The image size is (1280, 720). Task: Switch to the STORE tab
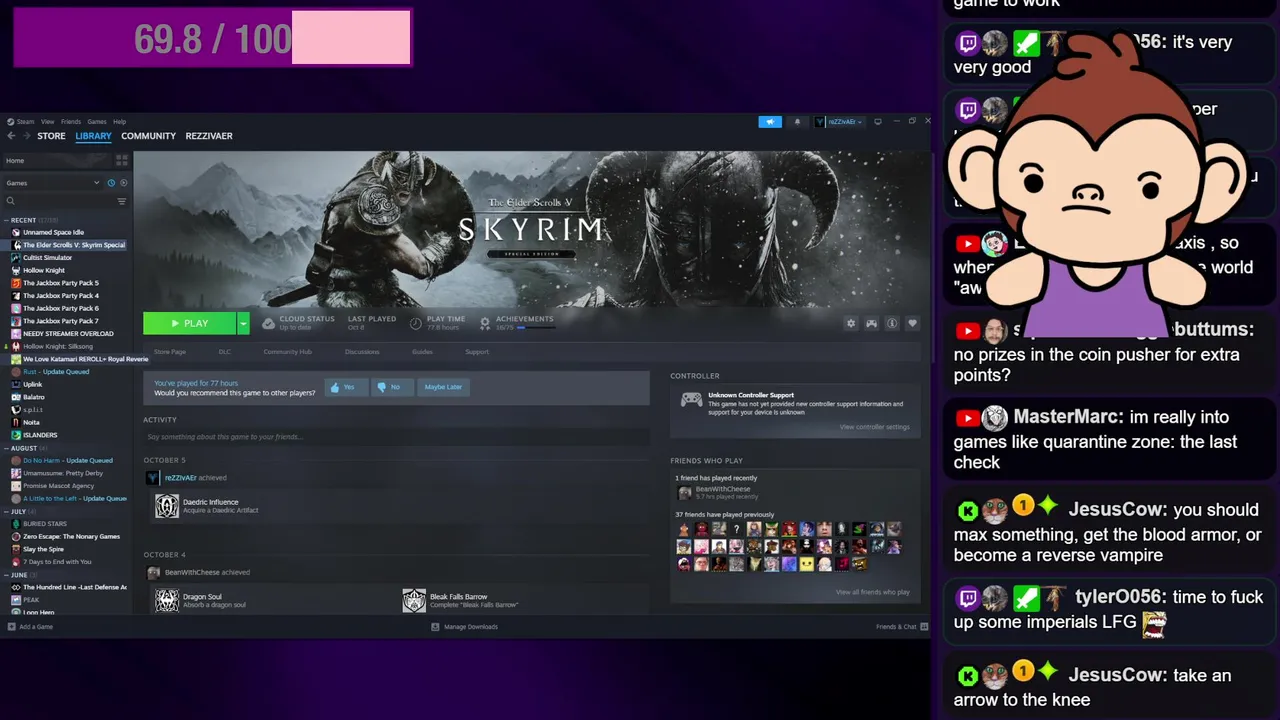click(51, 136)
